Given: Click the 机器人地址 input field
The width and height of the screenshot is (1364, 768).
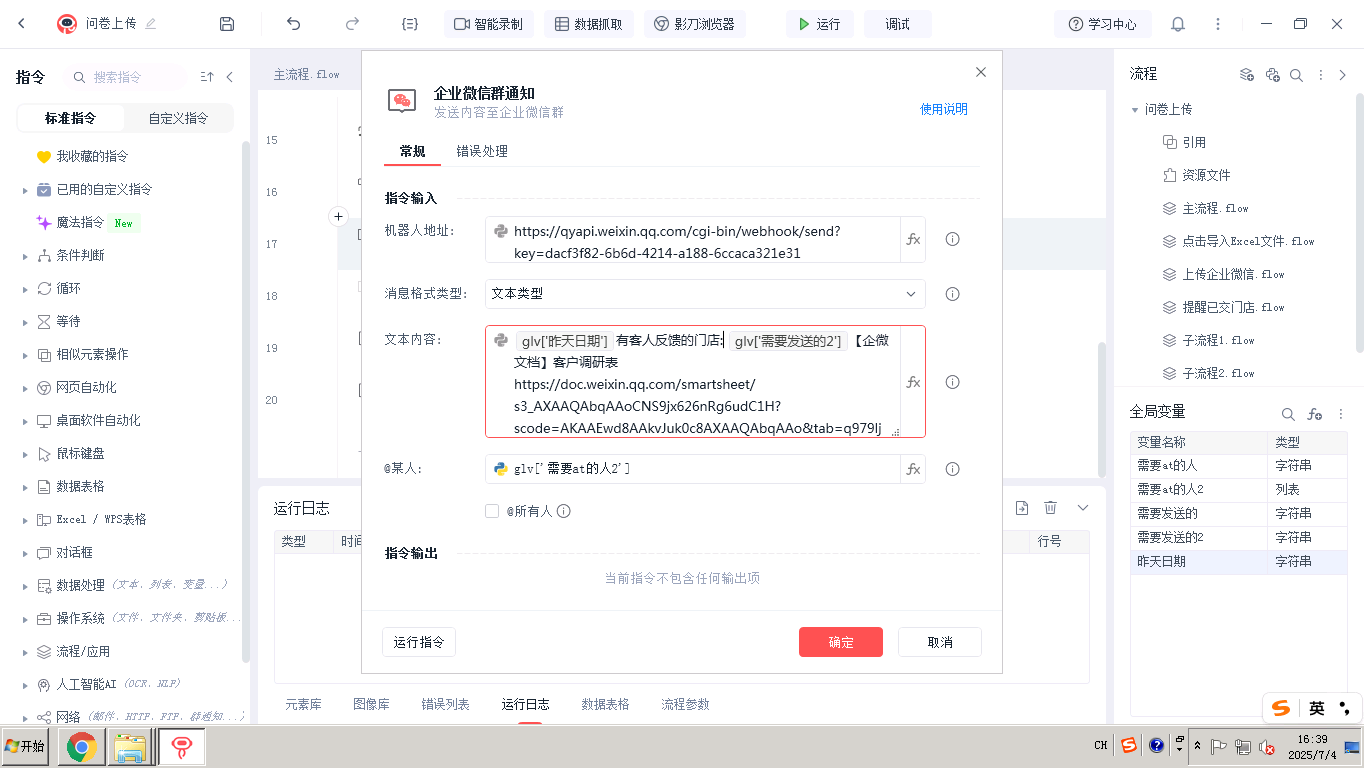Looking at the screenshot, I should [693, 240].
